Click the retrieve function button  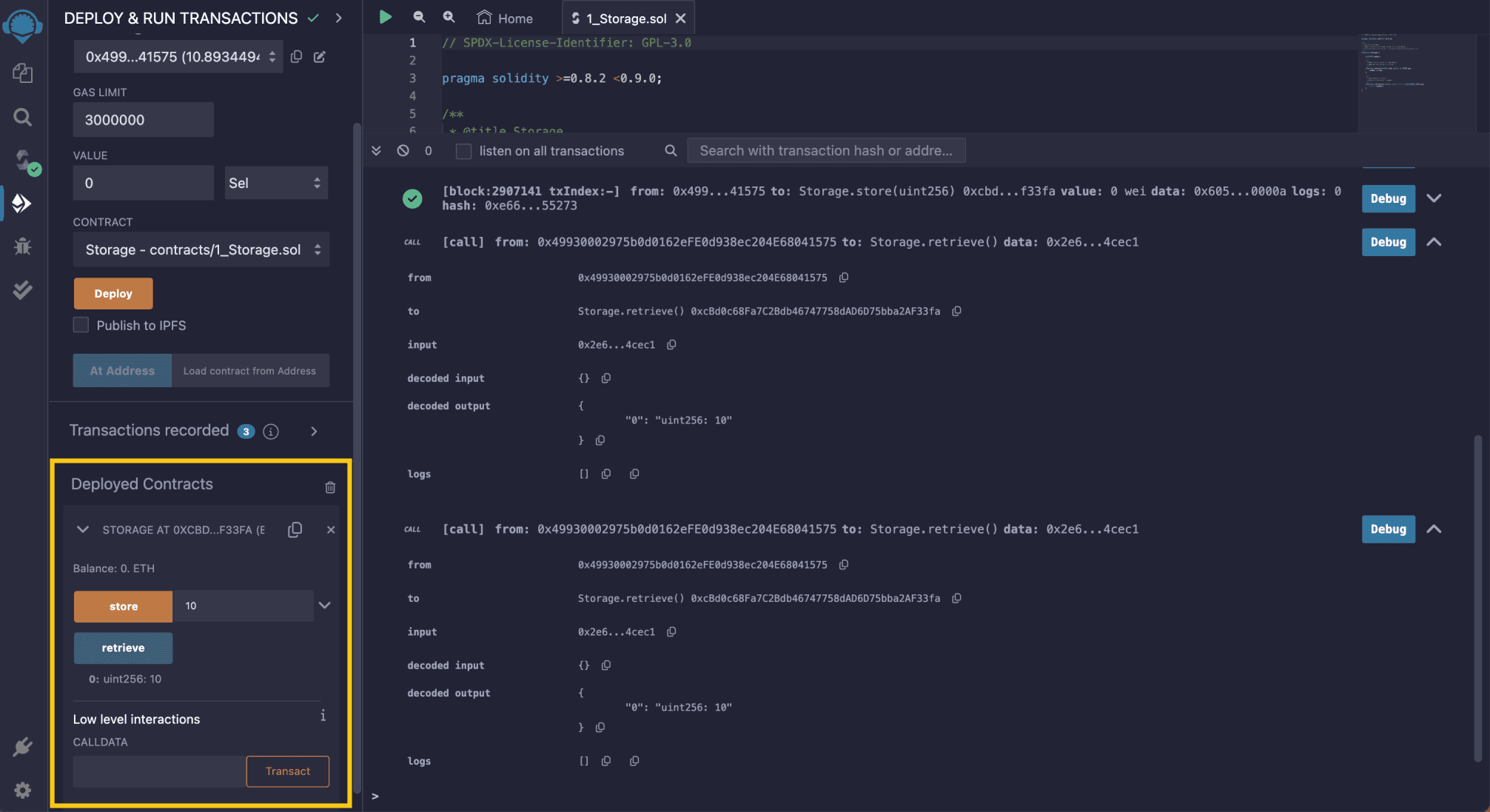coord(122,647)
